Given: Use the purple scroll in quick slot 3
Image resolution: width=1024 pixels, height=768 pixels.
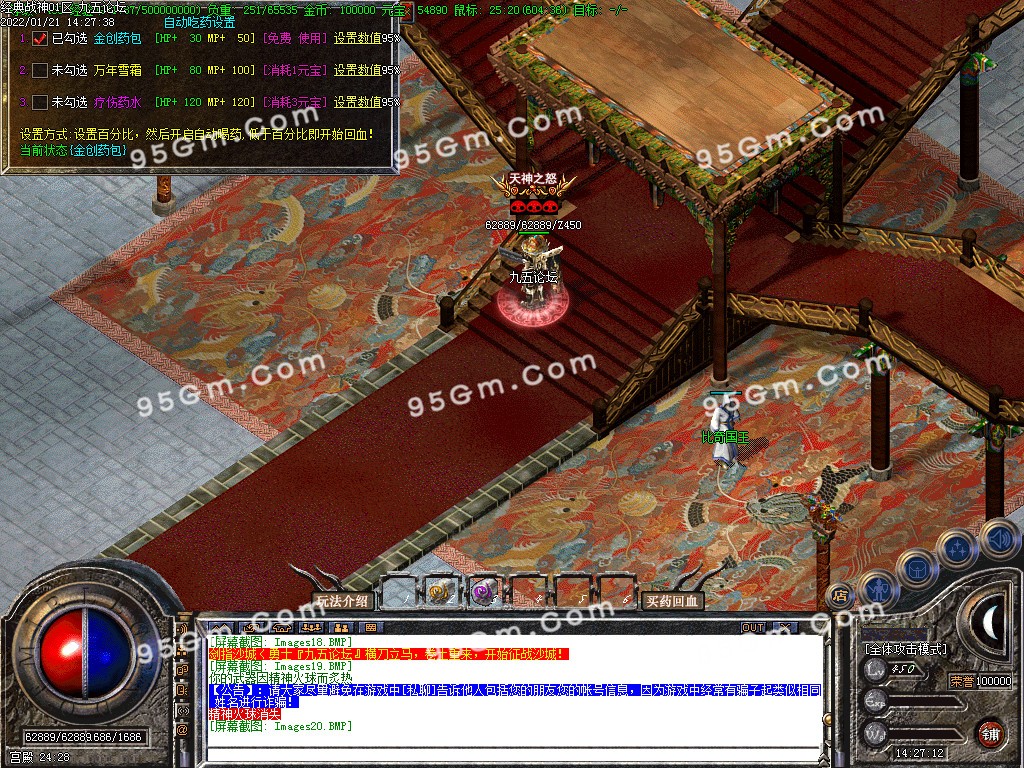Looking at the screenshot, I should 485,593.
